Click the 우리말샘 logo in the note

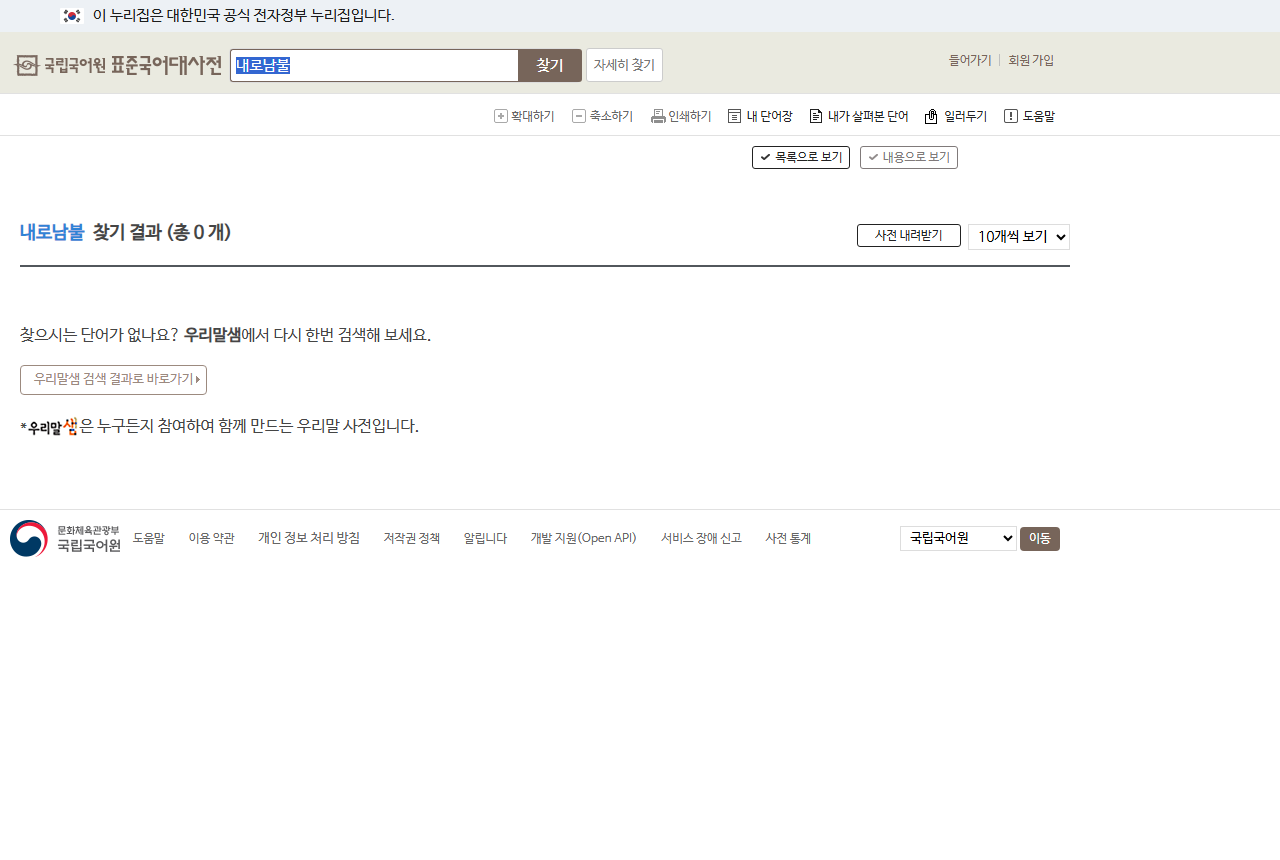tap(53, 427)
